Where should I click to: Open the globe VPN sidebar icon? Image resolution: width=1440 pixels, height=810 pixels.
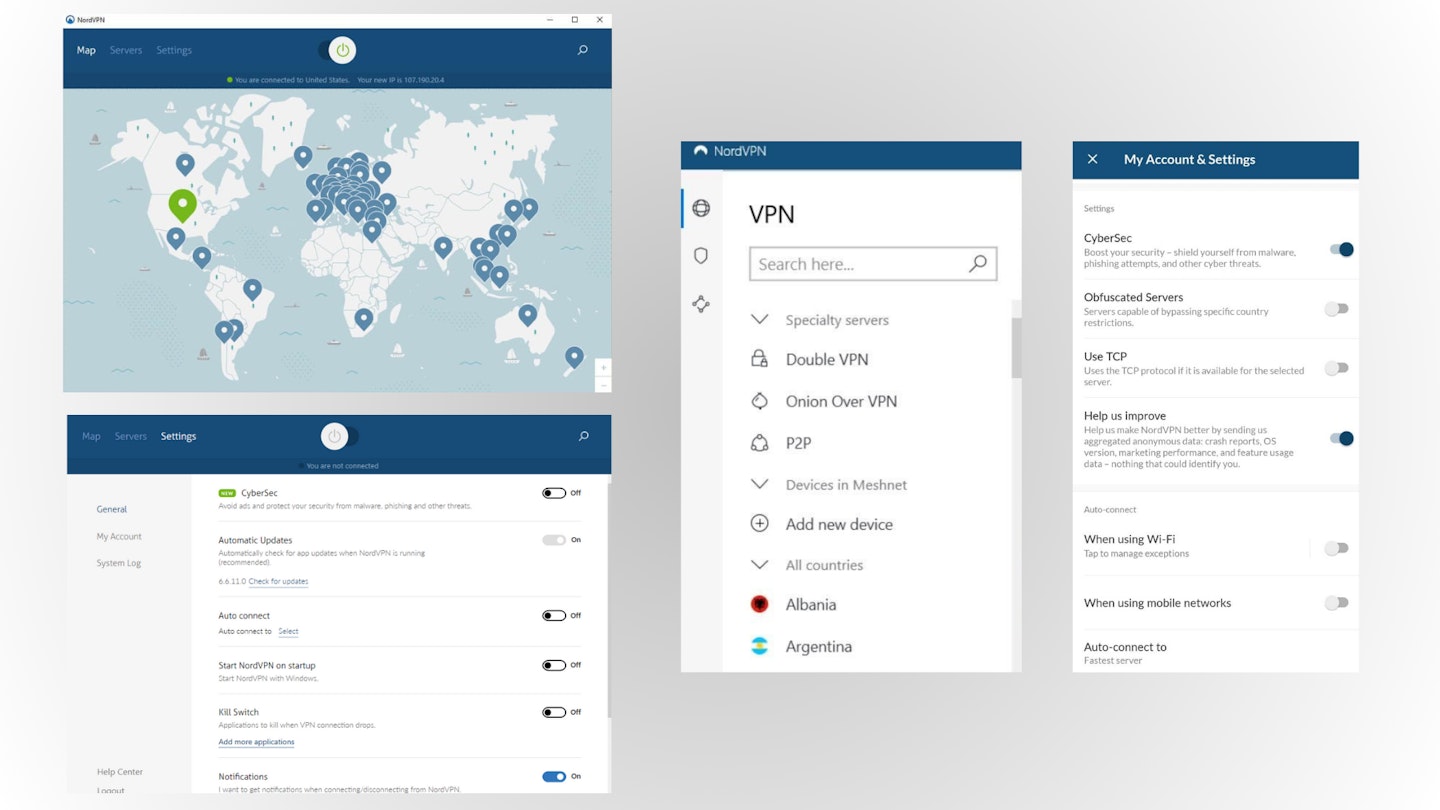(701, 208)
